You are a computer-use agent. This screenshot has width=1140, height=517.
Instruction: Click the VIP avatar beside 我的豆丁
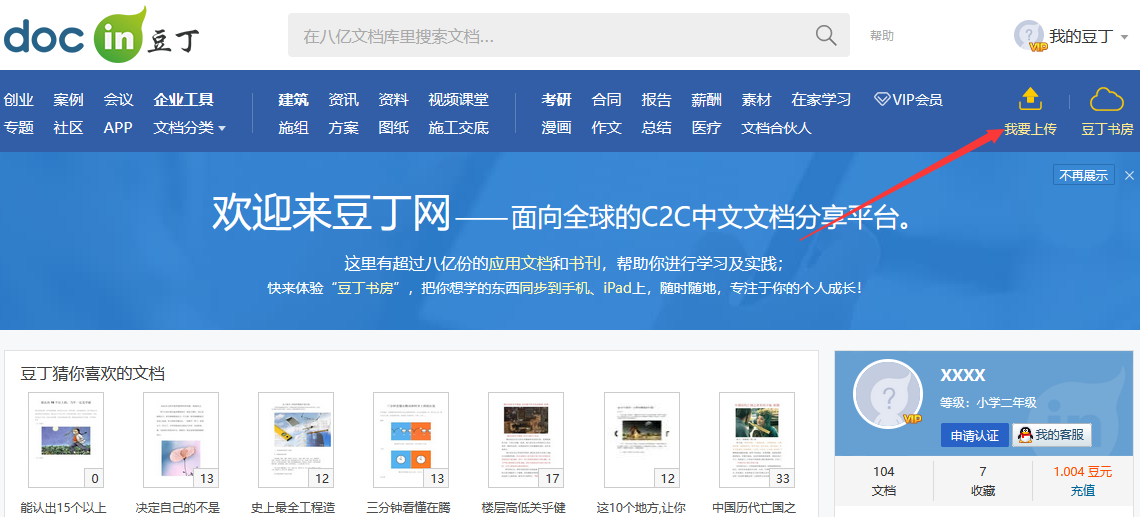point(1029,36)
